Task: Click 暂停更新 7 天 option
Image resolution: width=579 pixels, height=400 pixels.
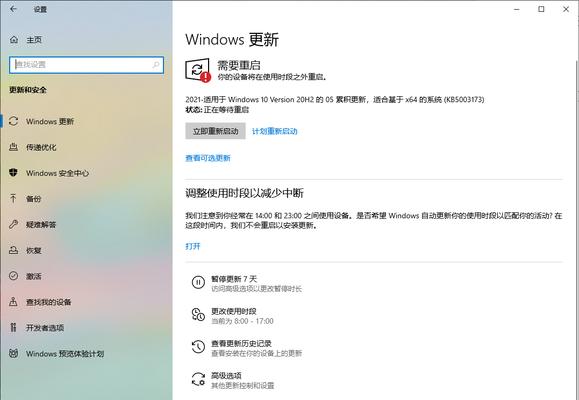Action: [x=247, y=283]
